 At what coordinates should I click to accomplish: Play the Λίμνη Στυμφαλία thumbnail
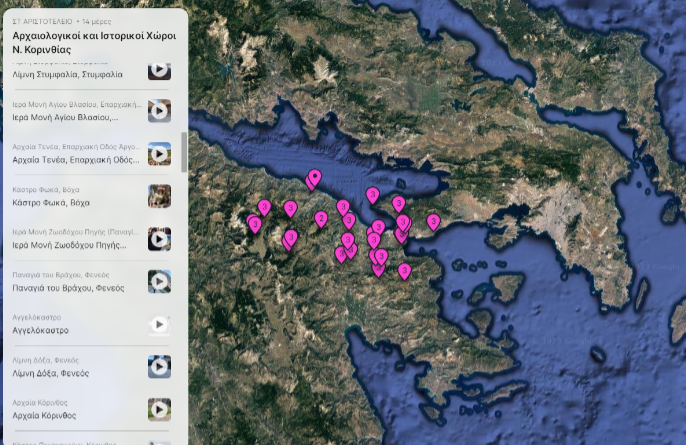tap(159, 70)
